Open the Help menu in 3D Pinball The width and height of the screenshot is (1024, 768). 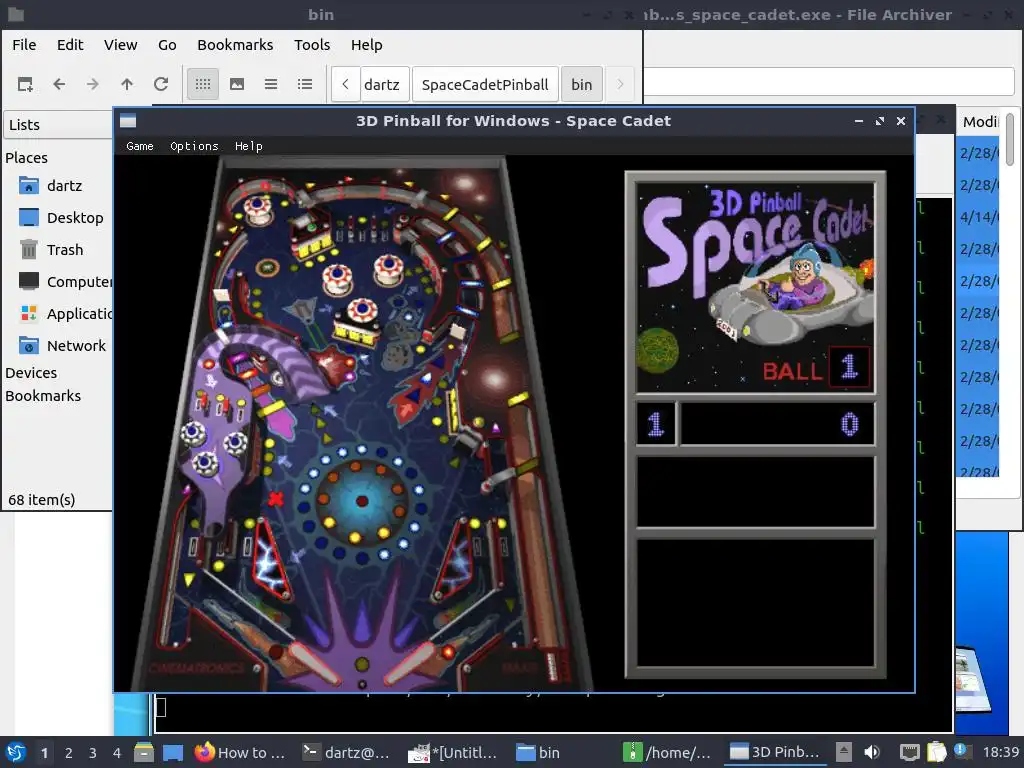pos(248,146)
